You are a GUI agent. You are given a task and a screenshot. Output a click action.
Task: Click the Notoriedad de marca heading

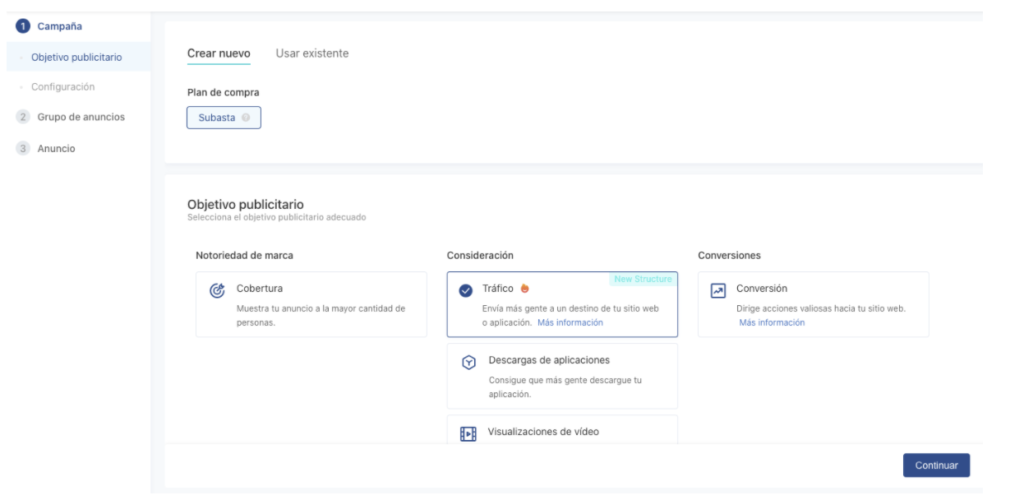coord(244,255)
